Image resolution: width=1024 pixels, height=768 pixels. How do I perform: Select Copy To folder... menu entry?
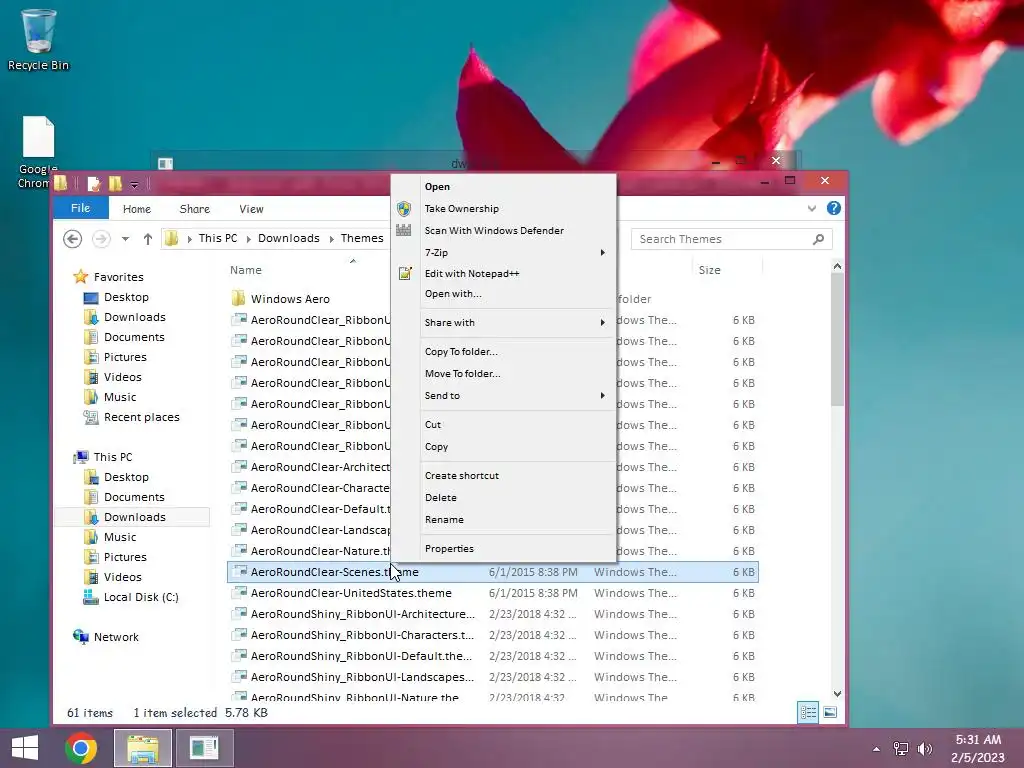point(461,351)
